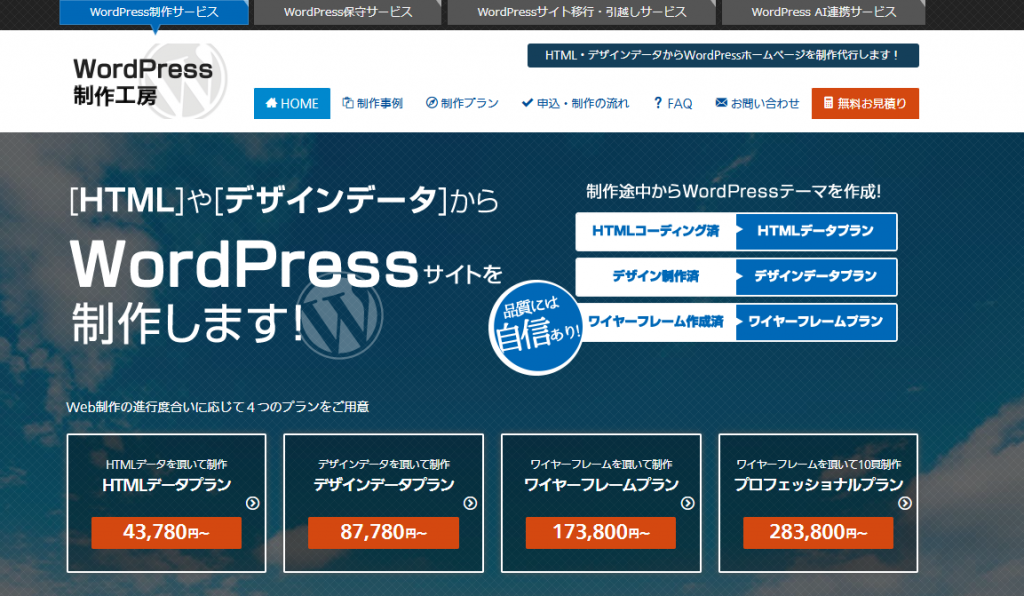Click the 制作途中からWordPressテーマを作成! heading
The height and width of the screenshot is (596, 1024).
(x=733, y=191)
